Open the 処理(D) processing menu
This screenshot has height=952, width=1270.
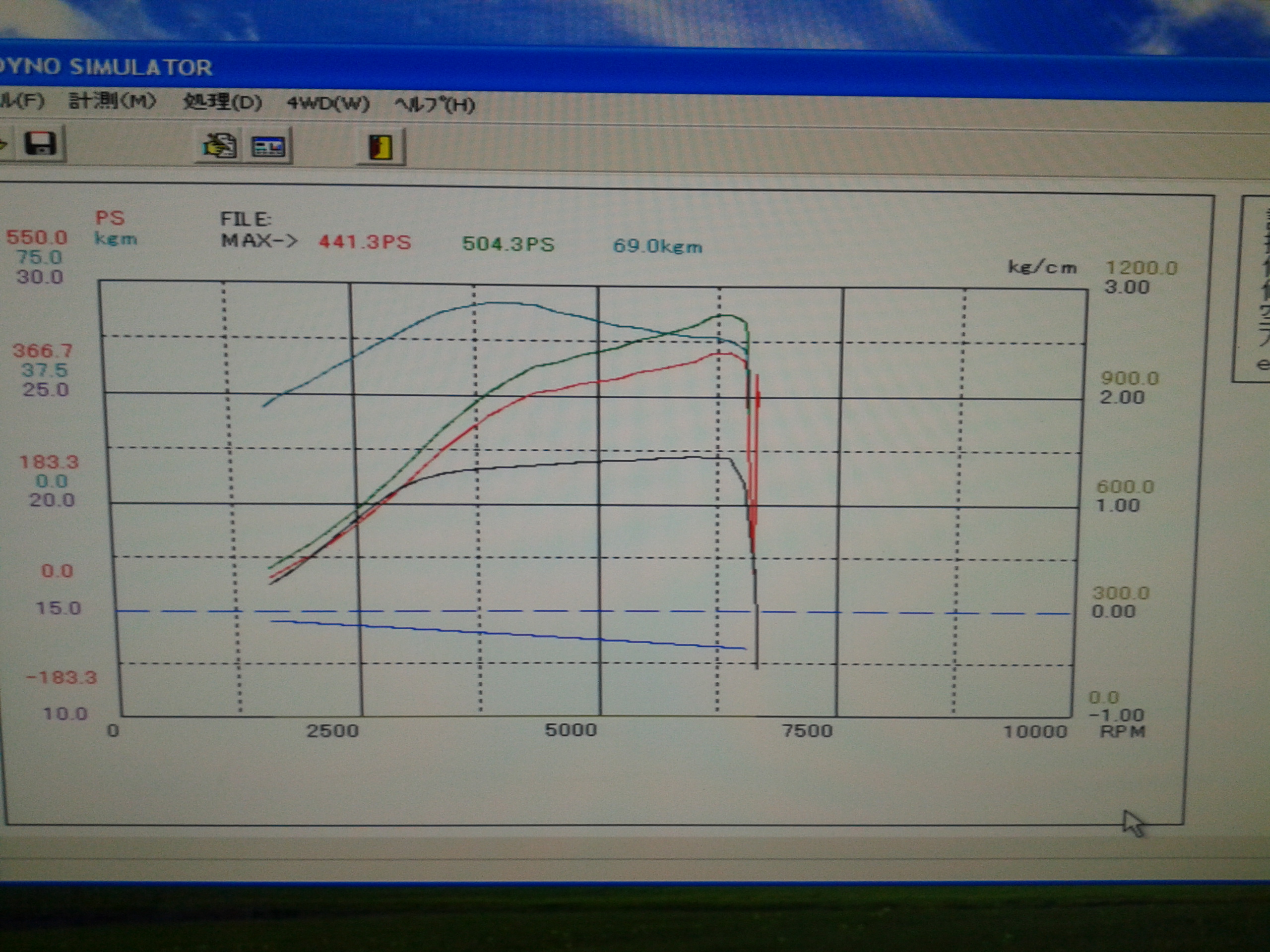(x=222, y=103)
